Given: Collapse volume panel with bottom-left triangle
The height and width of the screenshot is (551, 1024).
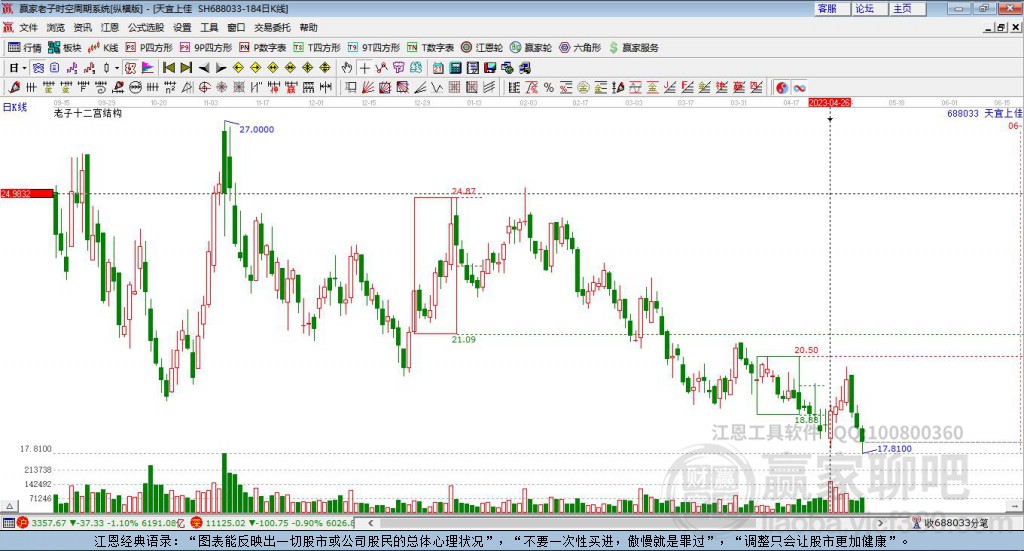Looking at the screenshot, I should (9, 506).
